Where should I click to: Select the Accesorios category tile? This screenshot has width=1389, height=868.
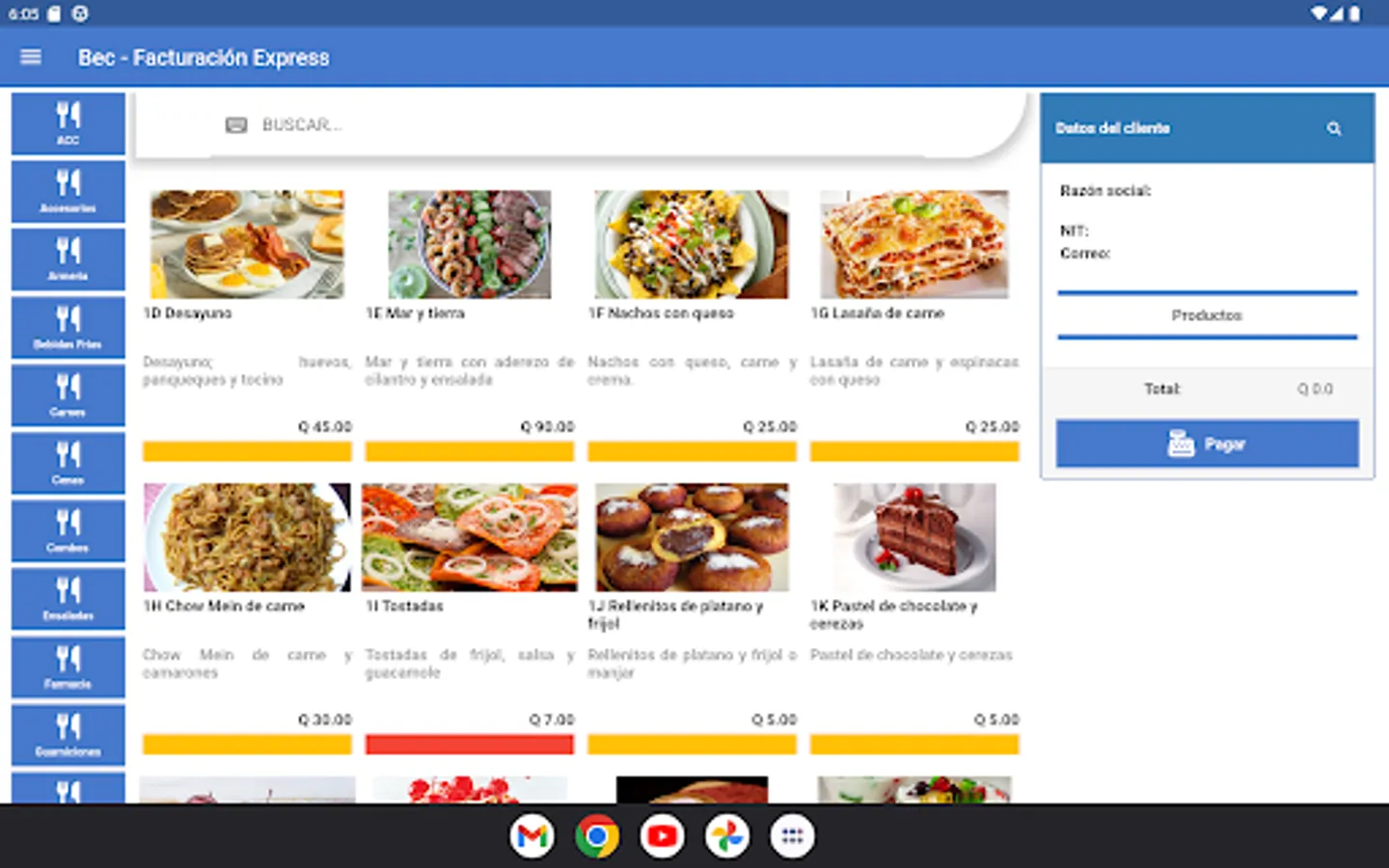pyautogui.click(x=68, y=192)
